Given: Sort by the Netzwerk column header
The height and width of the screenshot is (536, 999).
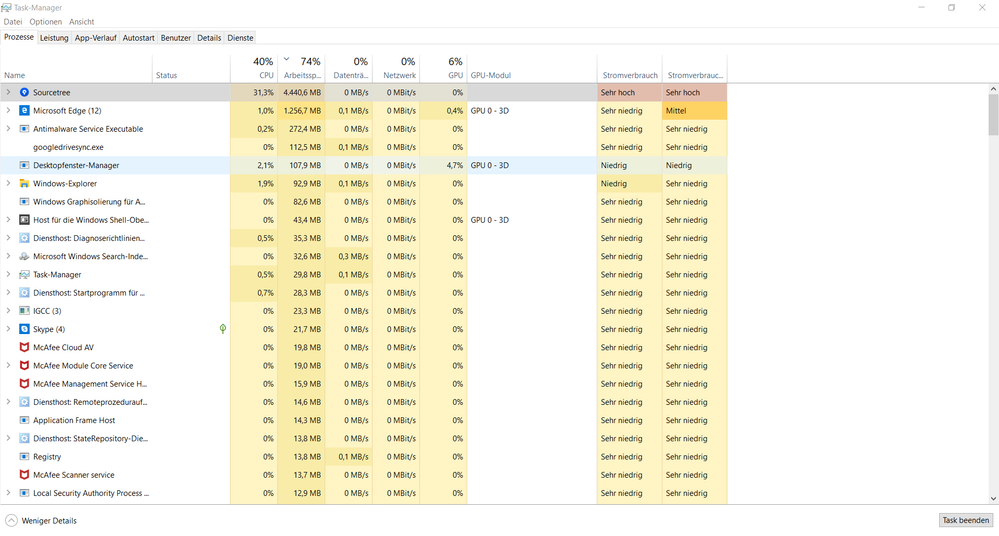Looking at the screenshot, I should click(396, 69).
